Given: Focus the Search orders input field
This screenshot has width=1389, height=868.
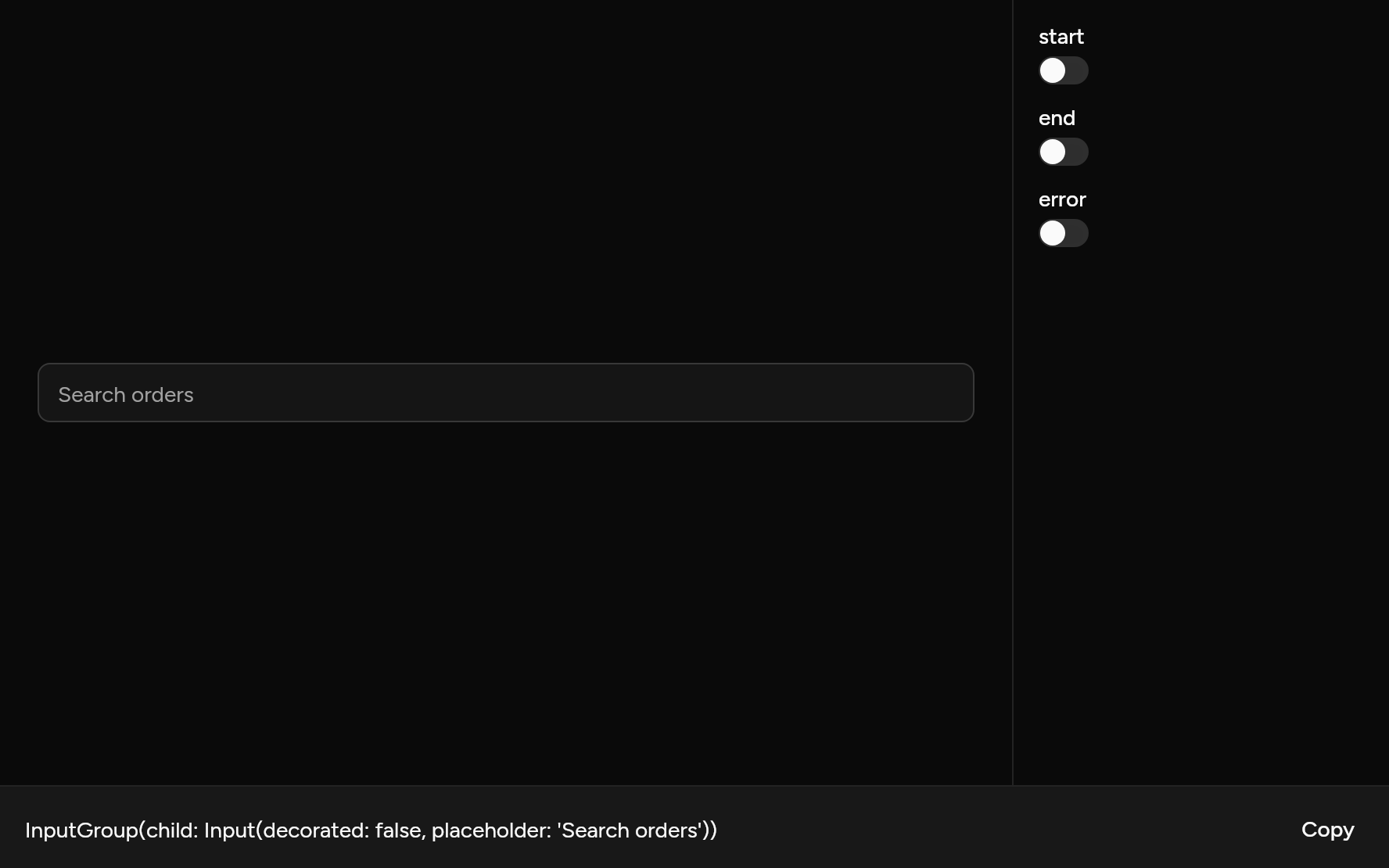Looking at the screenshot, I should (x=506, y=393).
